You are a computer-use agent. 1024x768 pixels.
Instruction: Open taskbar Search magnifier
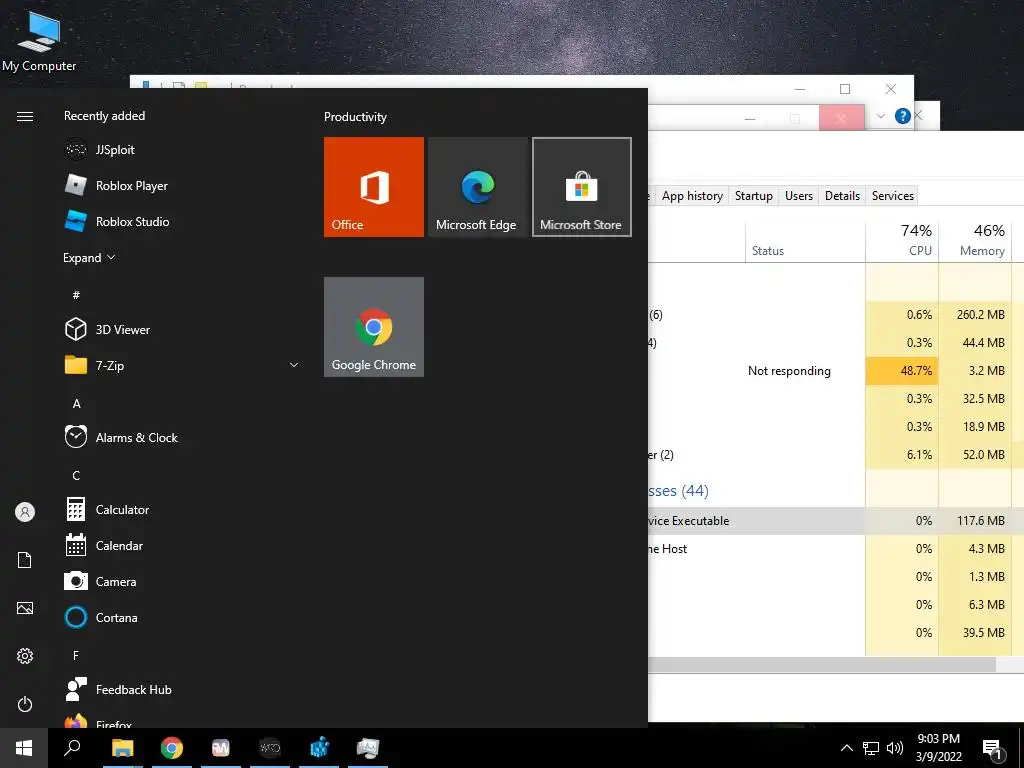[72, 748]
